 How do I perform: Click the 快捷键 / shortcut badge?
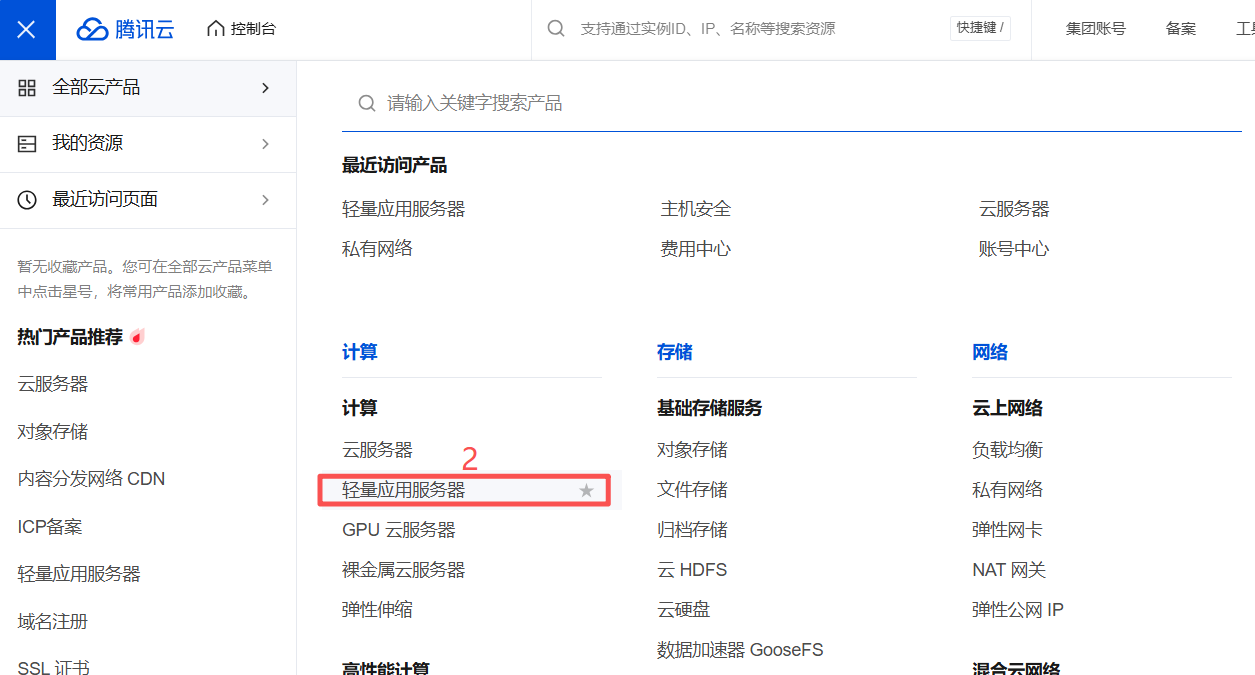pyautogui.click(x=980, y=28)
